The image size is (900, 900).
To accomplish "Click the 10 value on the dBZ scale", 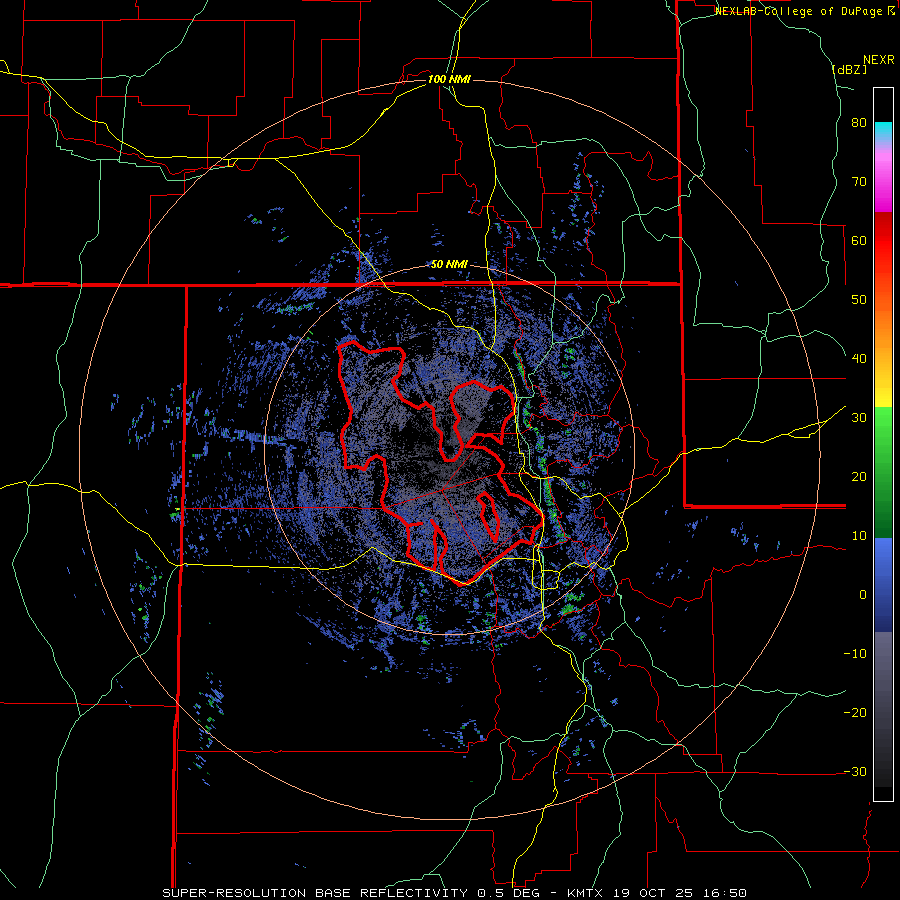I will pyautogui.click(x=859, y=536).
